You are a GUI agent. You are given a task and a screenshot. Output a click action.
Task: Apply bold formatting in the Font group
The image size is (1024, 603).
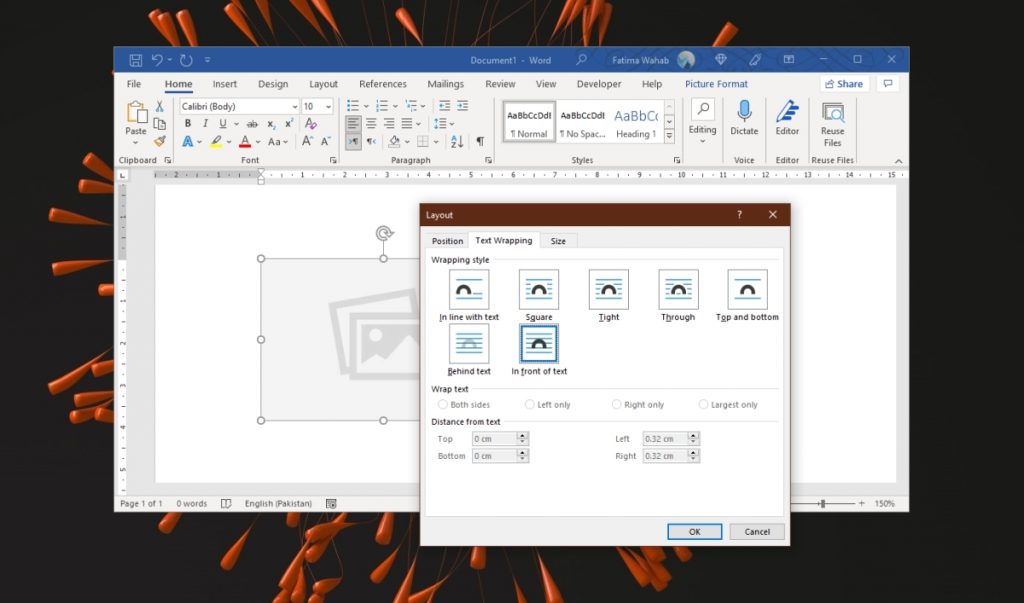187,123
